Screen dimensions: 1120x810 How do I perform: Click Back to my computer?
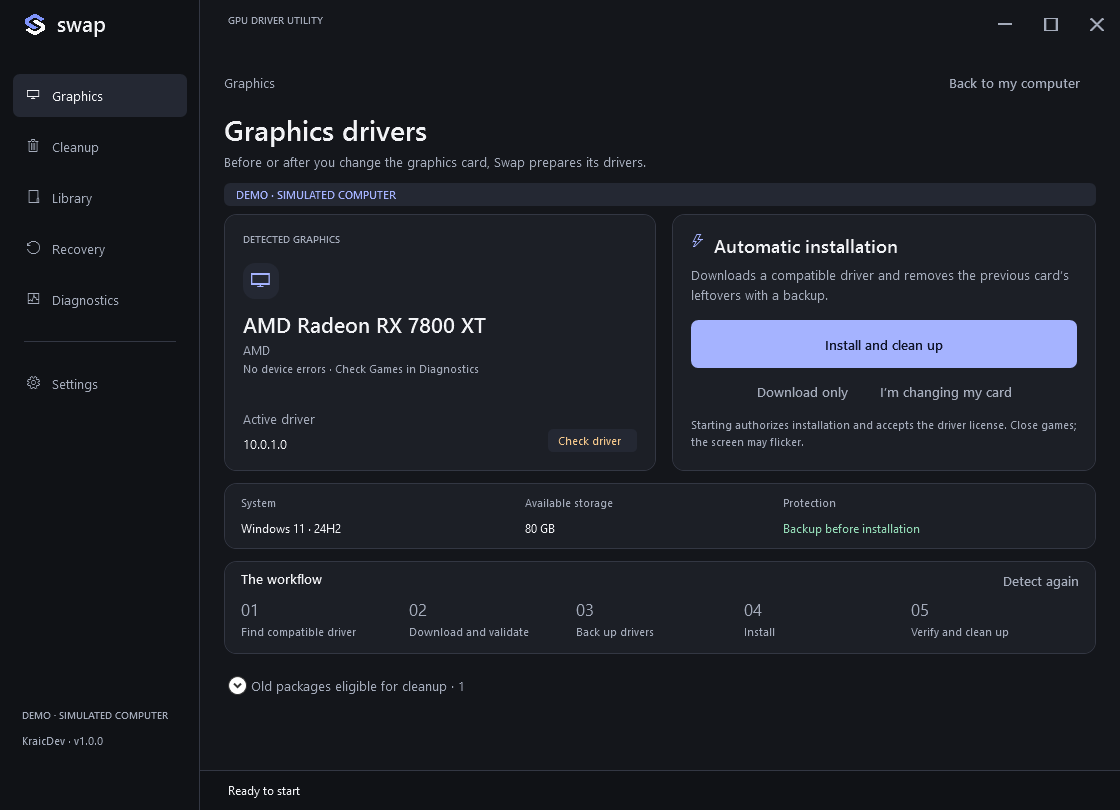pyautogui.click(x=1014, y=84)
